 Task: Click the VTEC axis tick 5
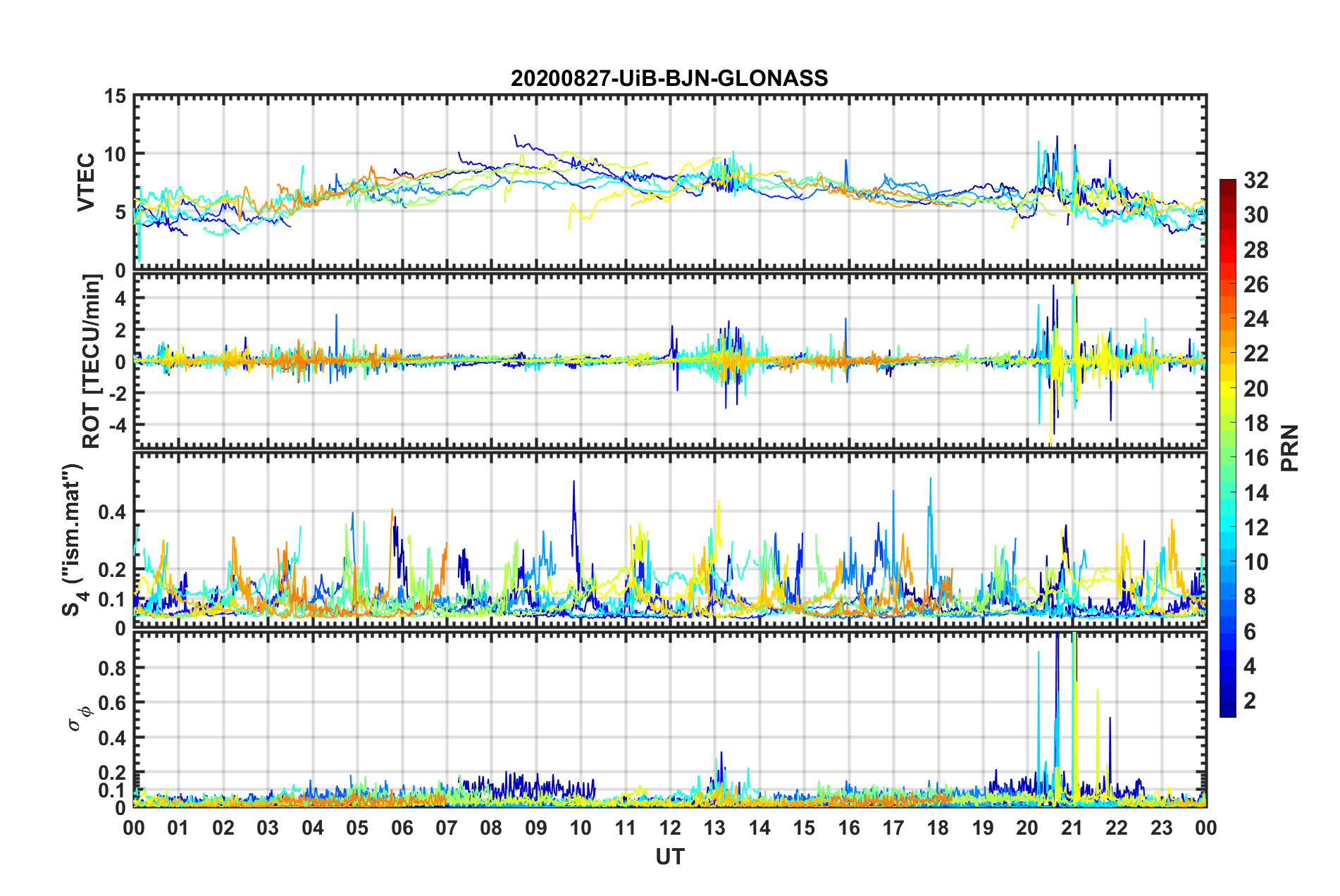pos(120,212)
